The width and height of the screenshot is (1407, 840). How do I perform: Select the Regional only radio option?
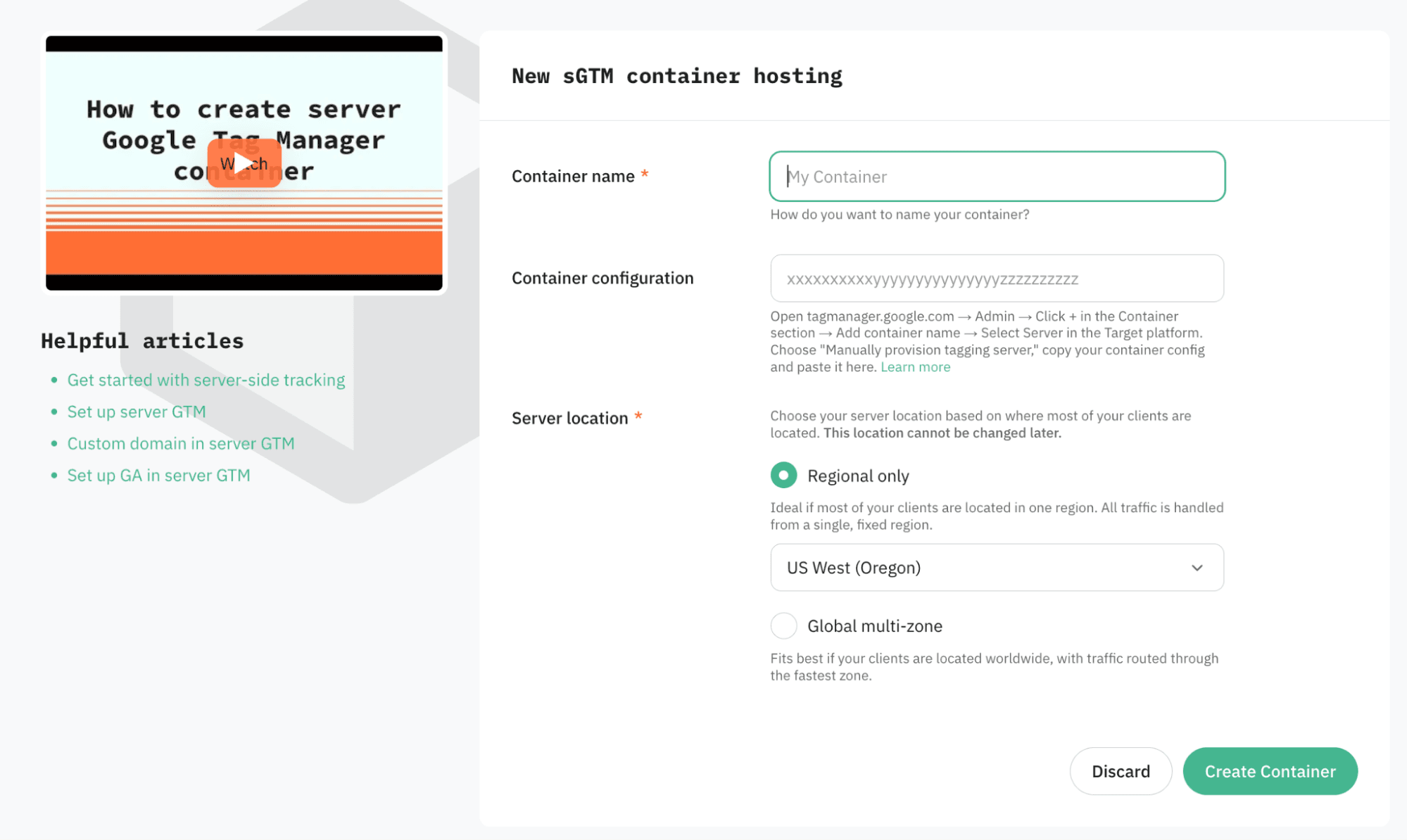coord(783,476)
